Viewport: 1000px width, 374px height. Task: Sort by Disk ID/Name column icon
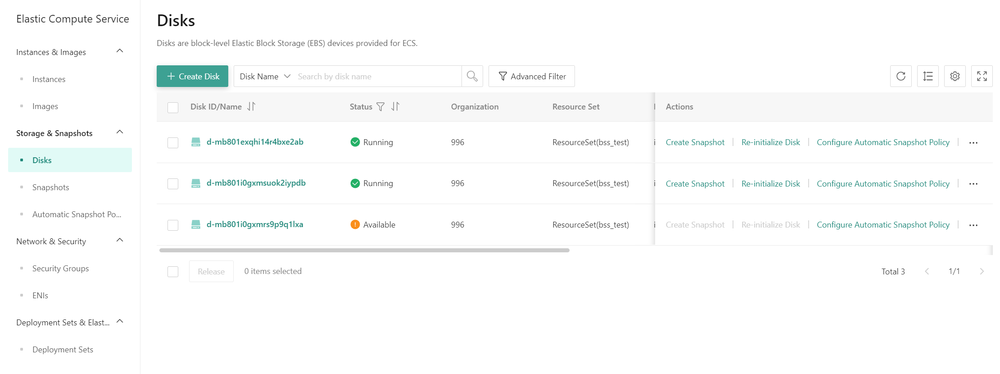coord(251,107)
